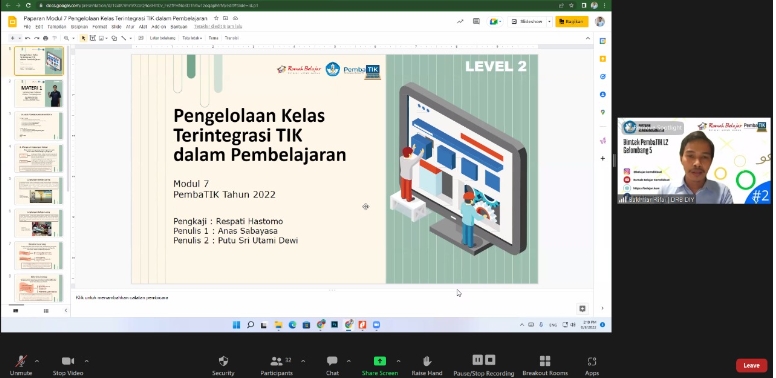Screen dimensions: 776x378
Task: Click the Transisi button
Action: tap(232, 38)
